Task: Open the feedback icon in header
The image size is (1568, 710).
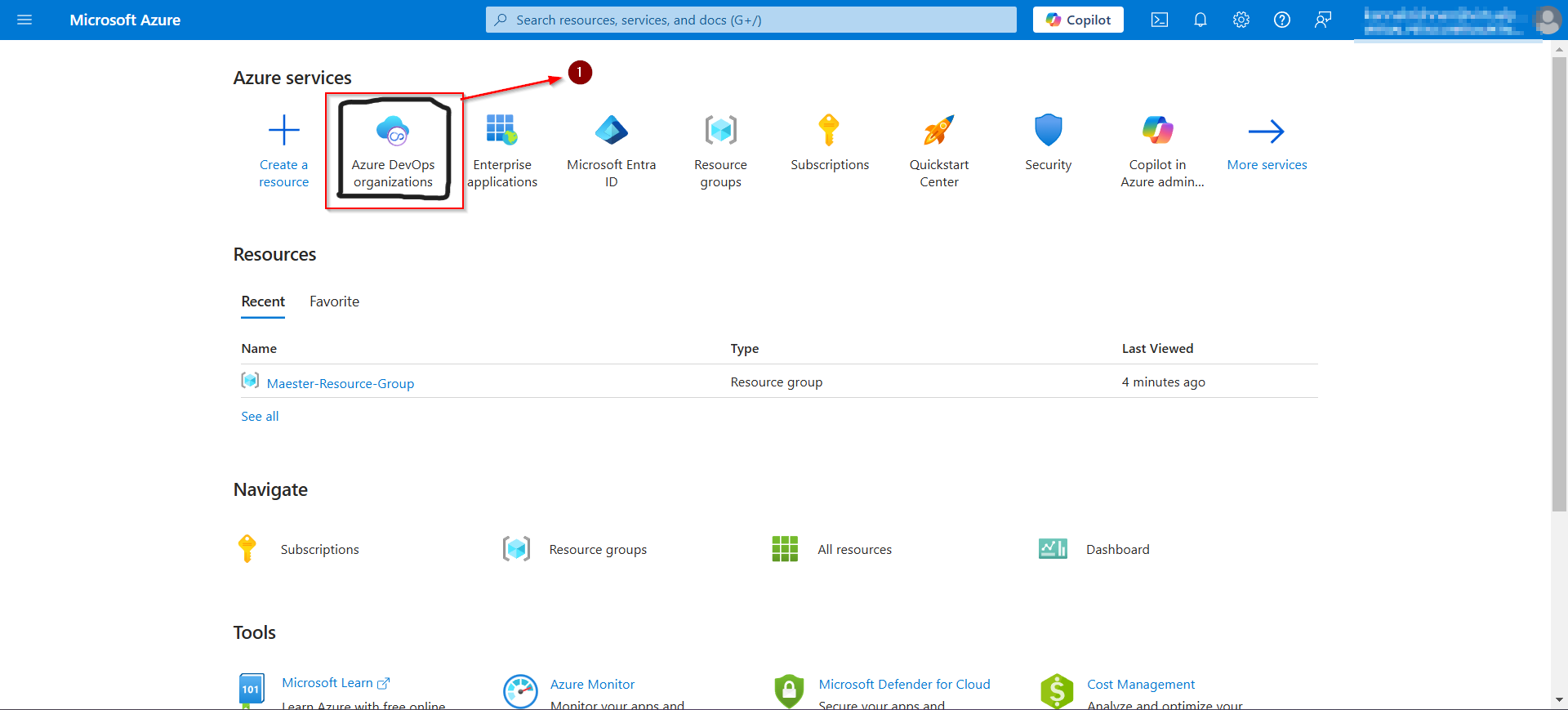Action: [x=1323, y=20]
